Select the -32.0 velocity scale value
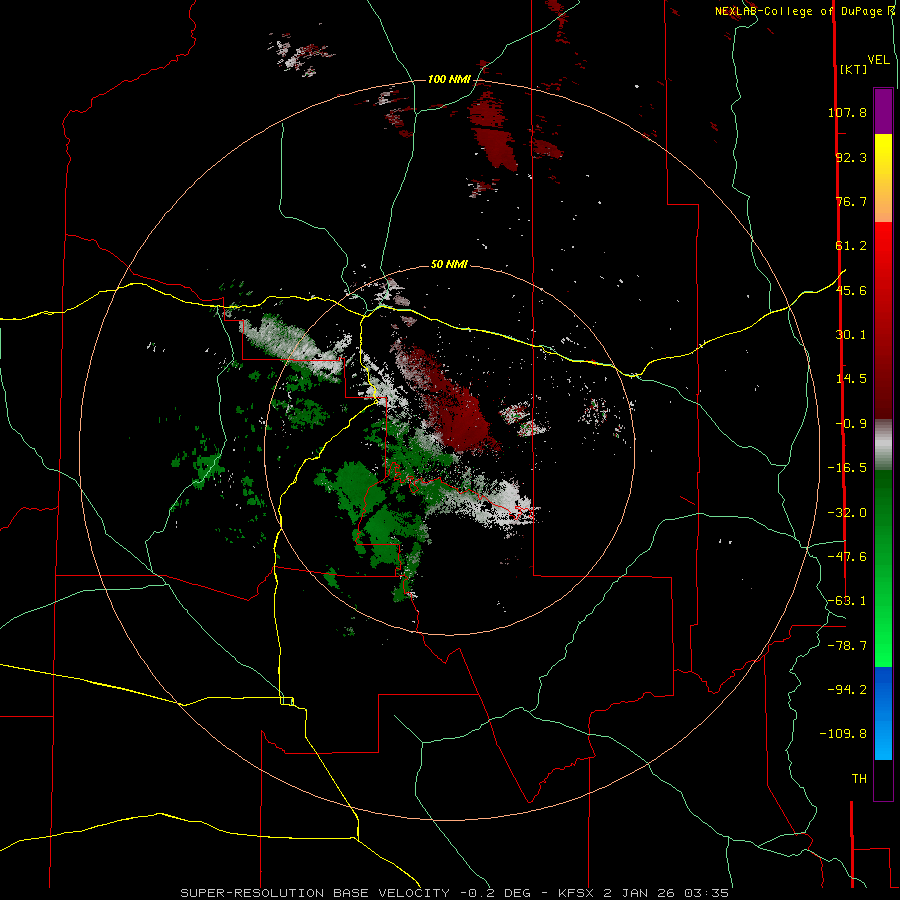 pyautogui.click(x=847, y=513)
